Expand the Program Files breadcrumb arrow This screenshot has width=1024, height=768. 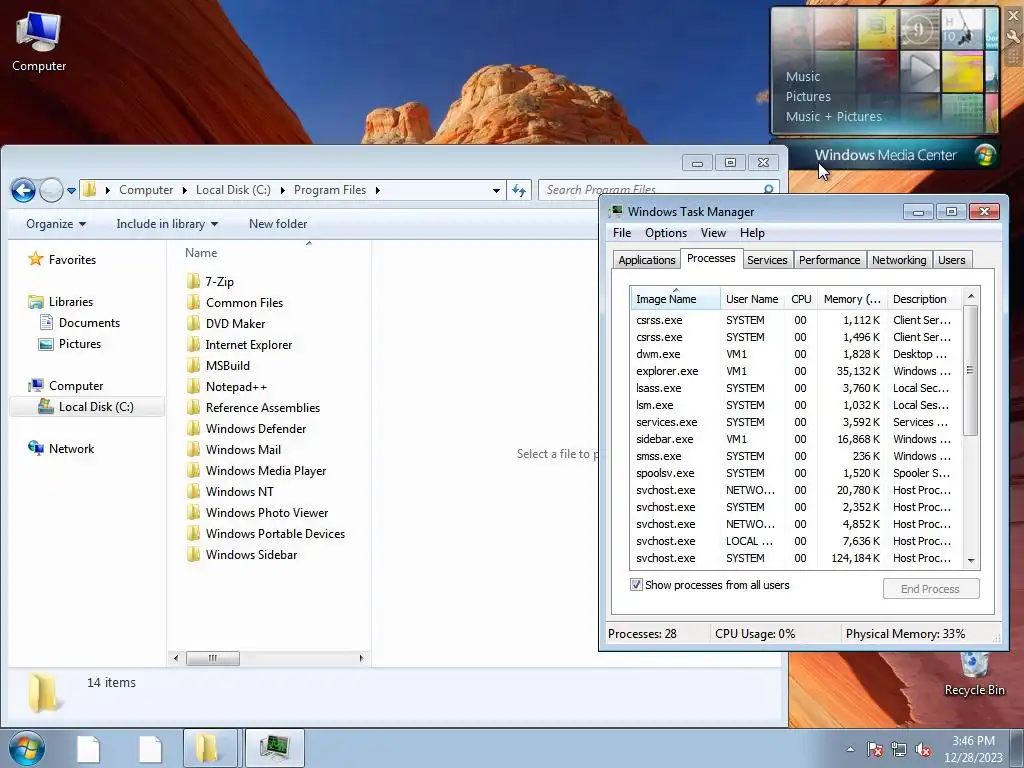click(377, 190)
